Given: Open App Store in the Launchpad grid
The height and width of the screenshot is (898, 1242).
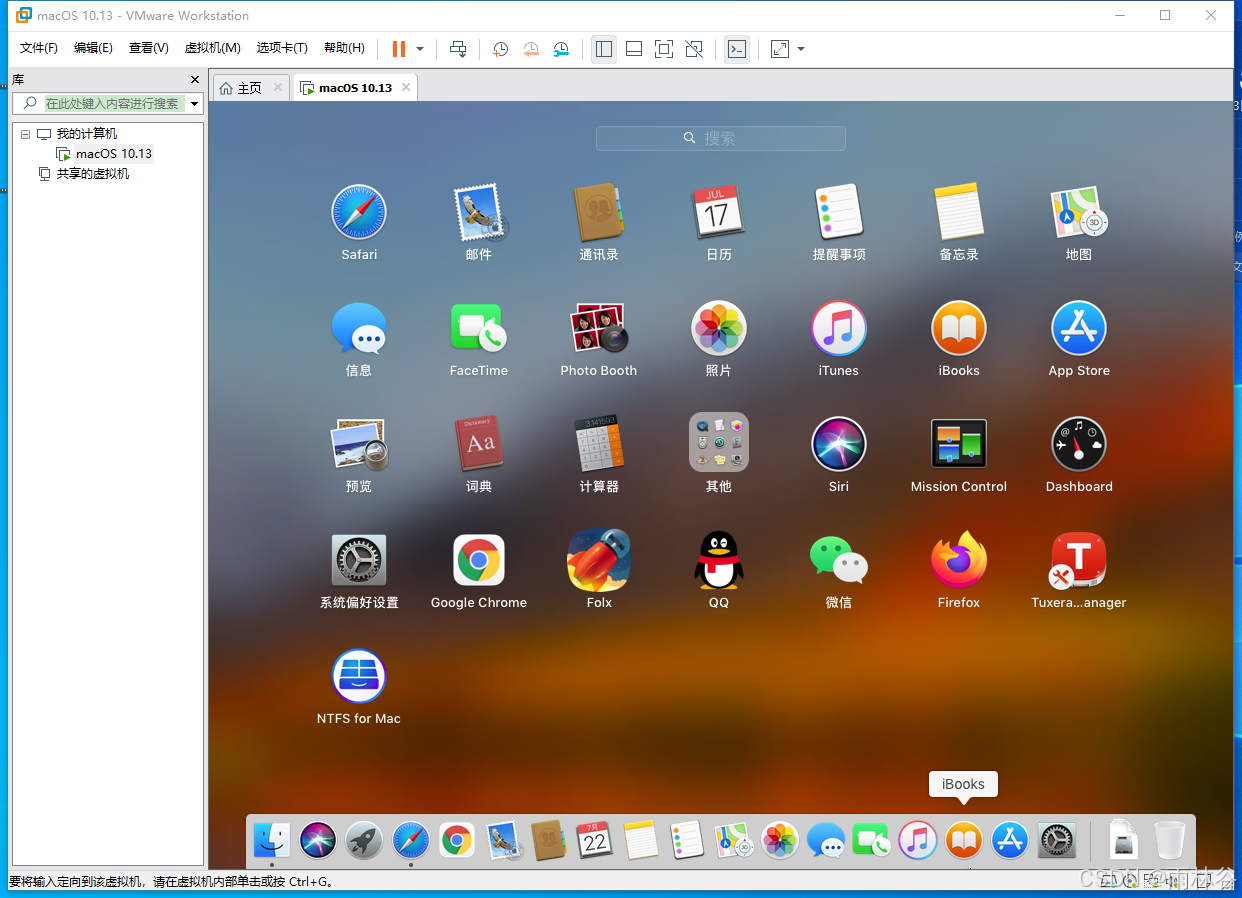Looking at the screenshot, I should [1079, 328].
